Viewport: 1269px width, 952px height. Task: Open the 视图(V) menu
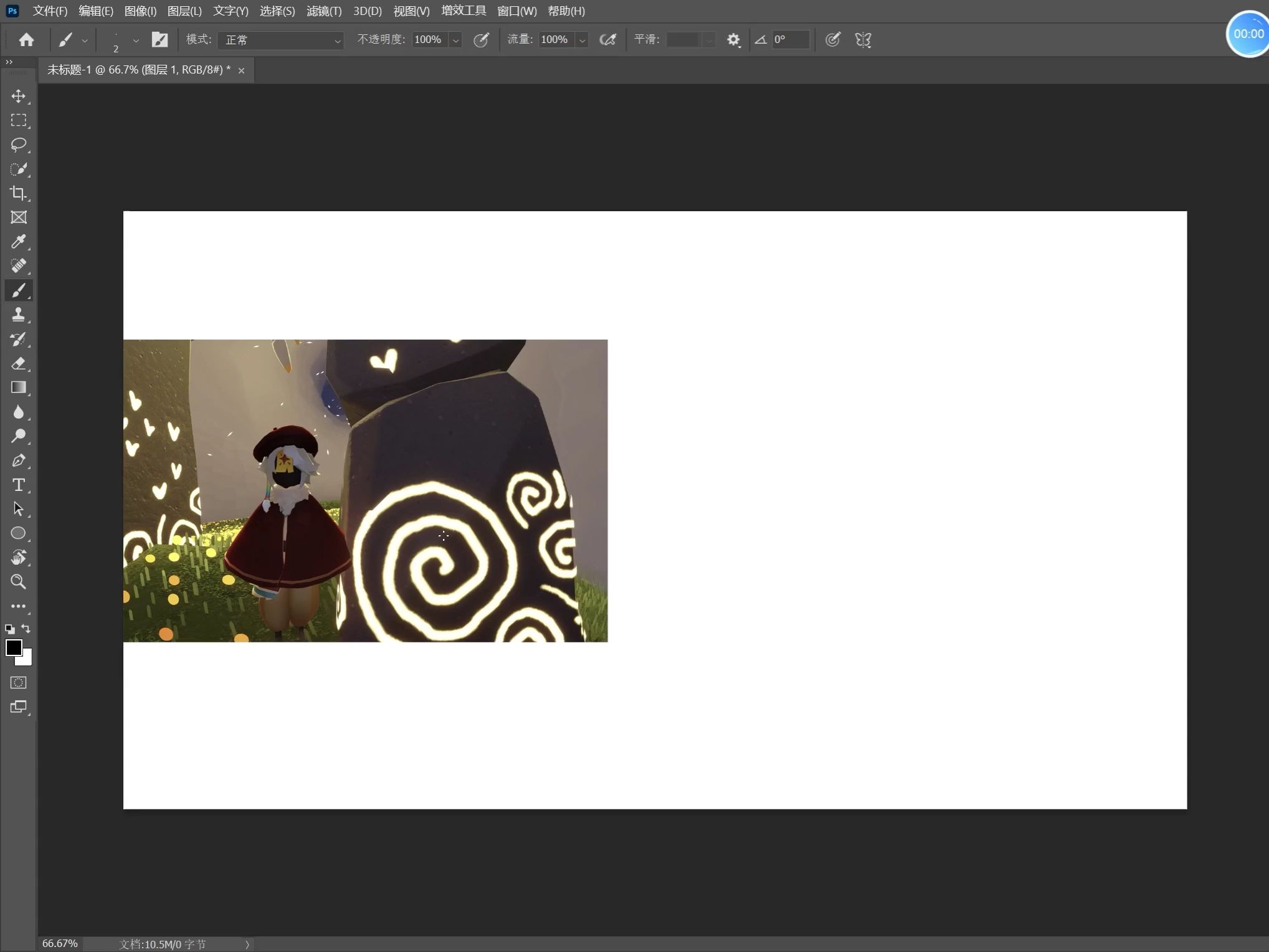[412, 11]
